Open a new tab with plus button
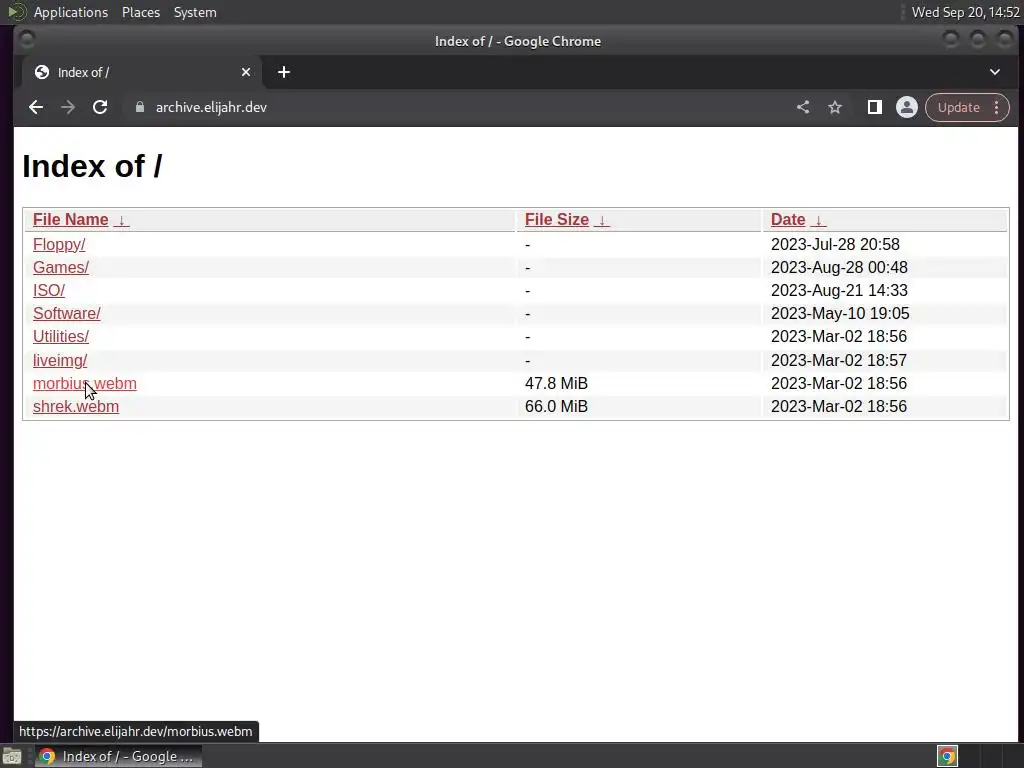 283,72
